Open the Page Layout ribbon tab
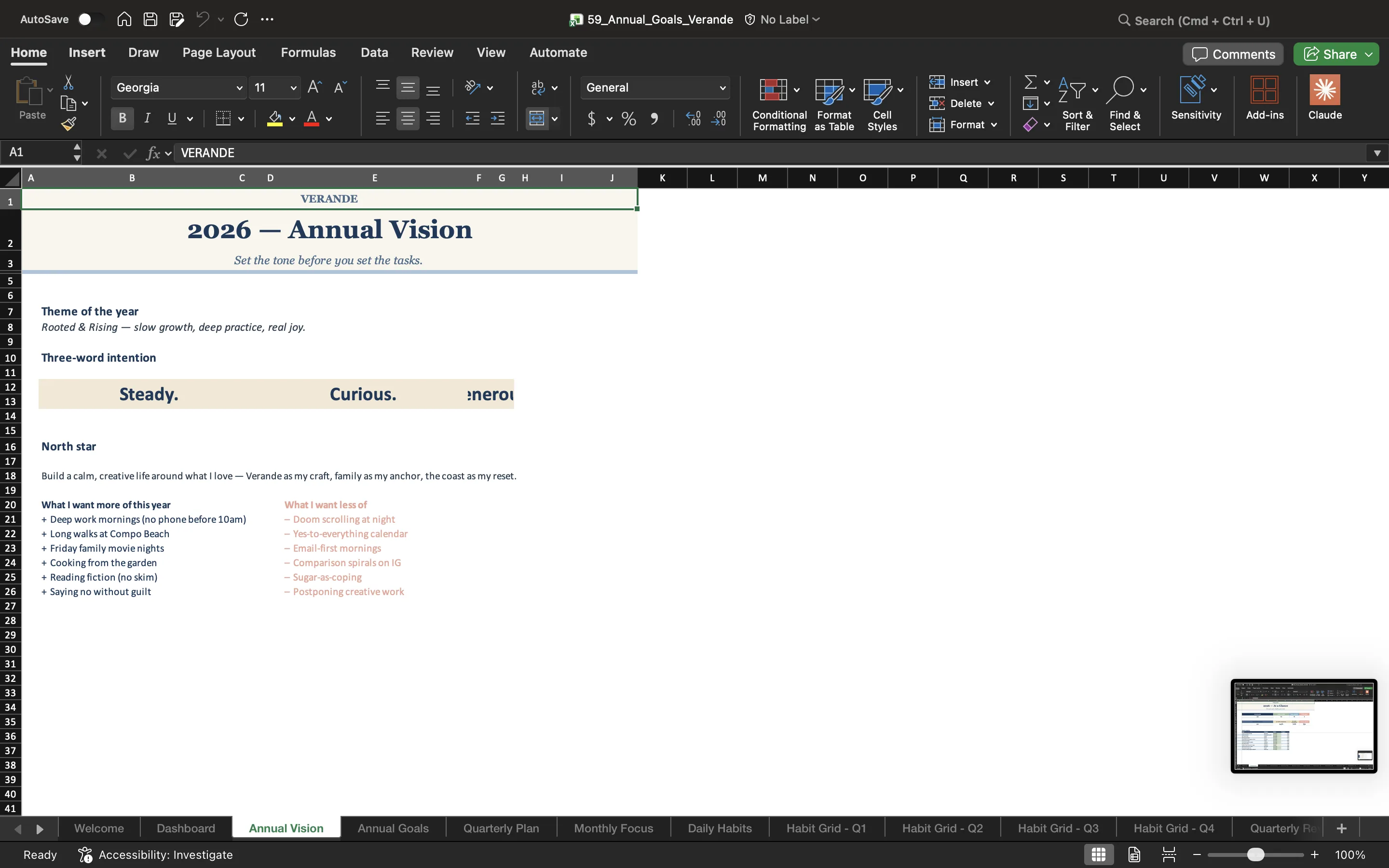1389x868 pixels. click(x=218, y=53)
